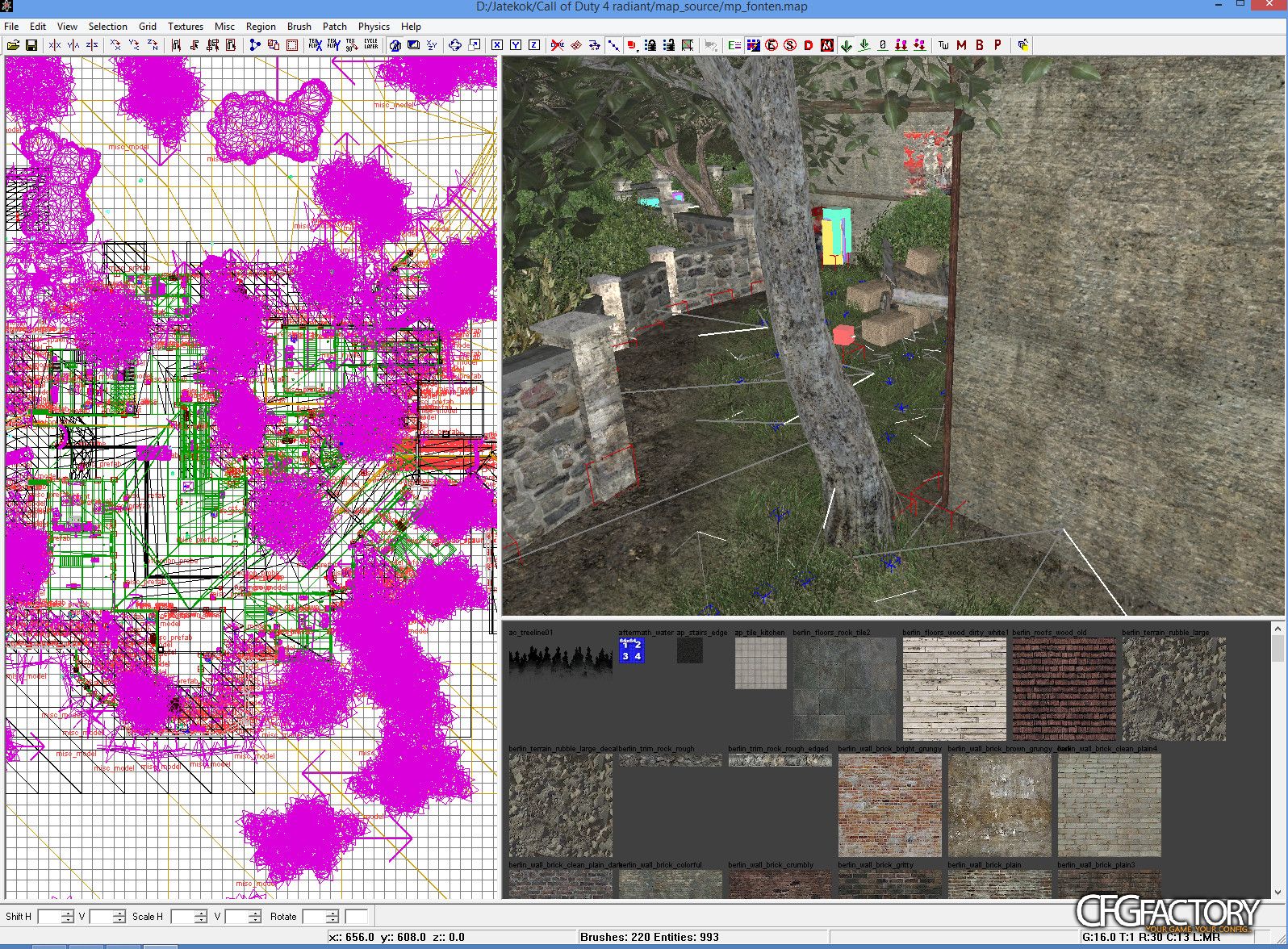Open the Grid menu

[148, 27]
